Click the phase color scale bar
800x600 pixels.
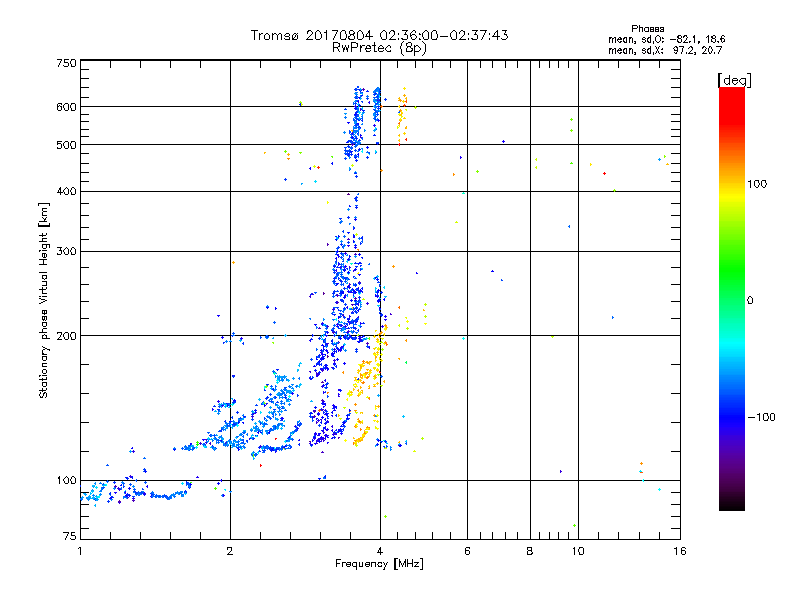[x=732, y=299]
